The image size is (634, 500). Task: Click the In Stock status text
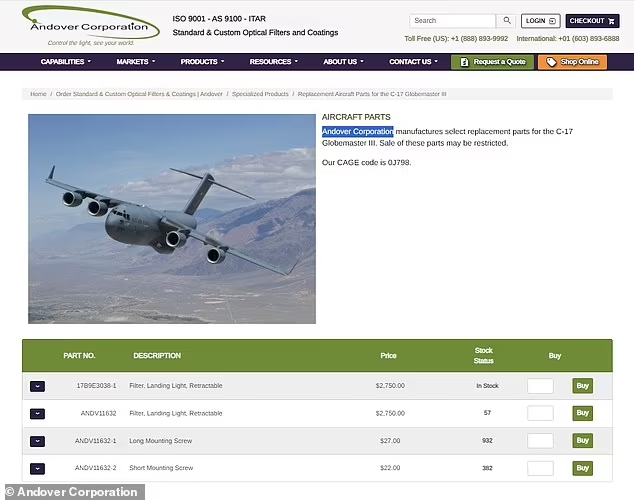coord(487,386)
